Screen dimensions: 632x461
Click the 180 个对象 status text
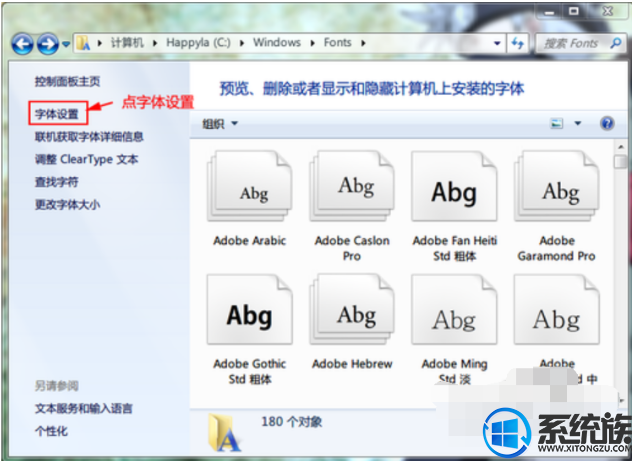click(x=292, y=422)
